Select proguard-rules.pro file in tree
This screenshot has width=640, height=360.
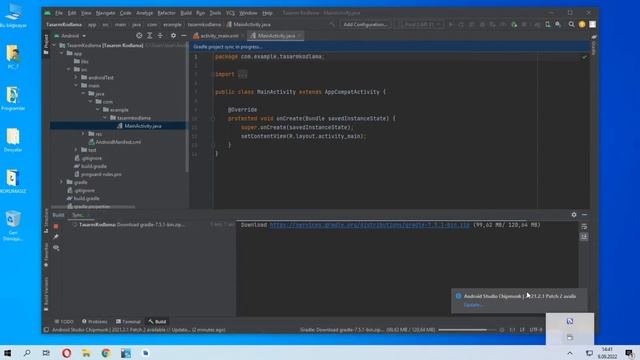pos(98,174)
